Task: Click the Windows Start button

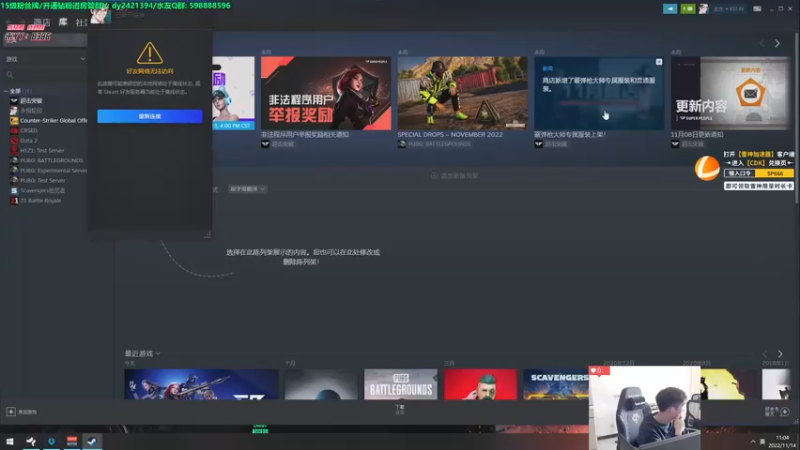Action: click(10, 441)
